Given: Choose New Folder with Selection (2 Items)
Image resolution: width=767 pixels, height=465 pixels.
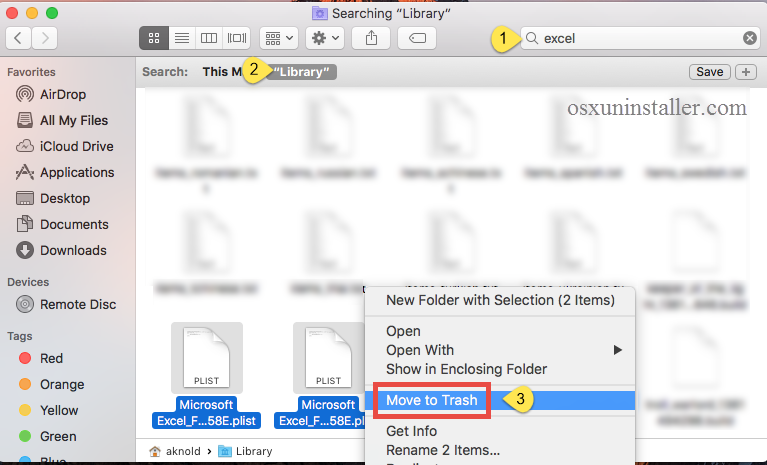Looking at the screenshot, I should point(500,300).
